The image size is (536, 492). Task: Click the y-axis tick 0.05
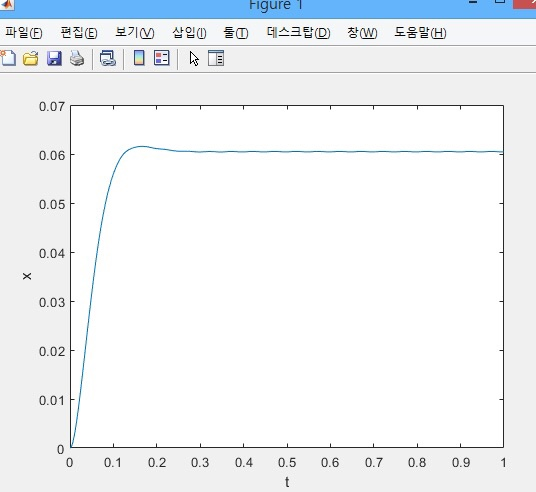[x=52, y=204]
